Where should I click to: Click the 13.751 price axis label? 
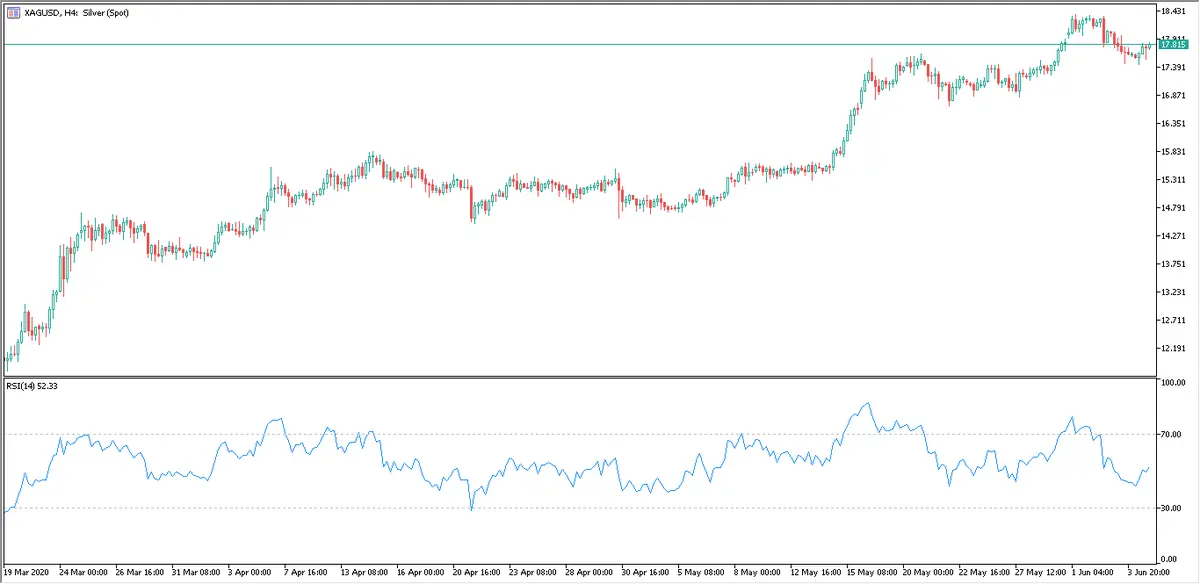click(x=1173, y=264)
